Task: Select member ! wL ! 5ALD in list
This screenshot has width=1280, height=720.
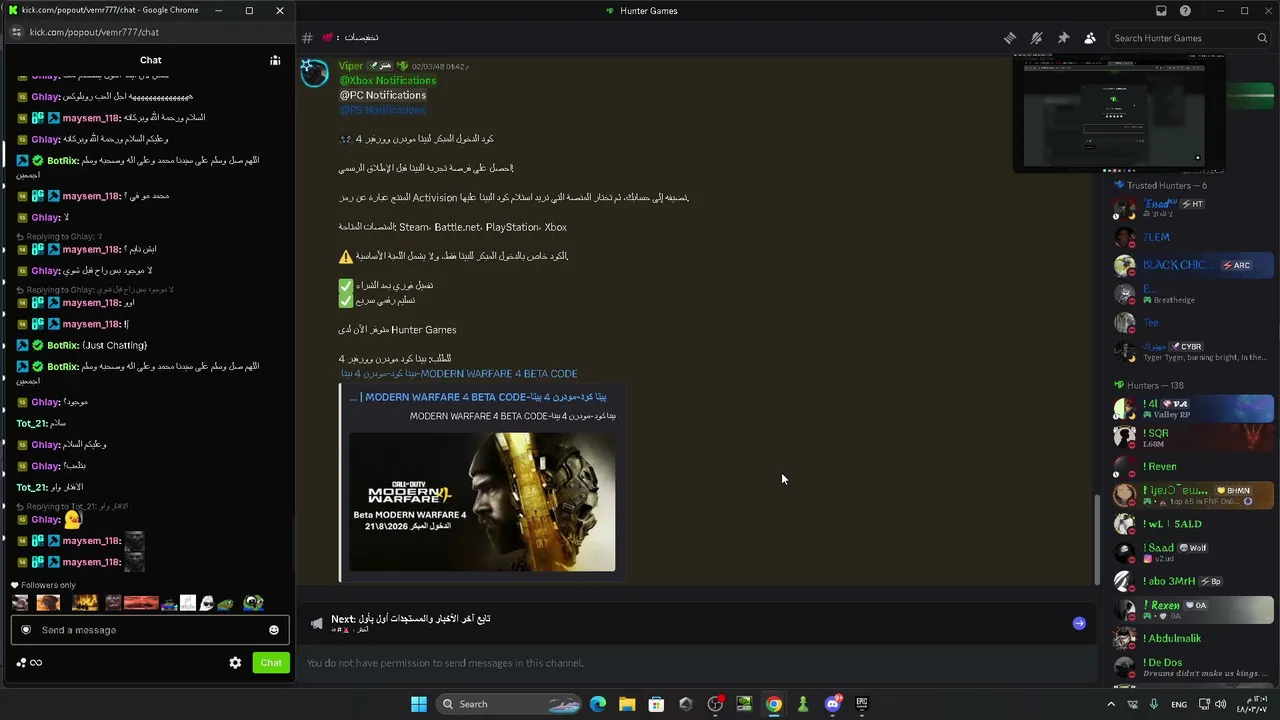Action: click(x=1192, y=524)
